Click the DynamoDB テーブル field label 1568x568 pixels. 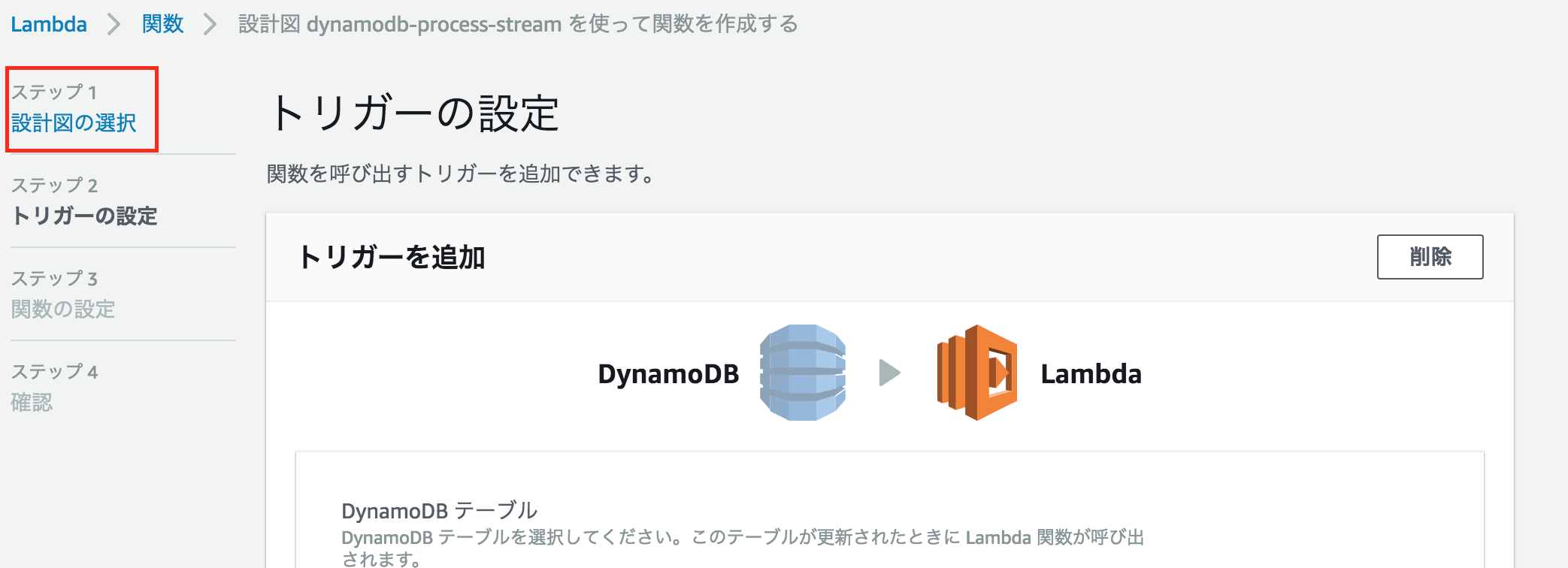(x=439, y=510)
